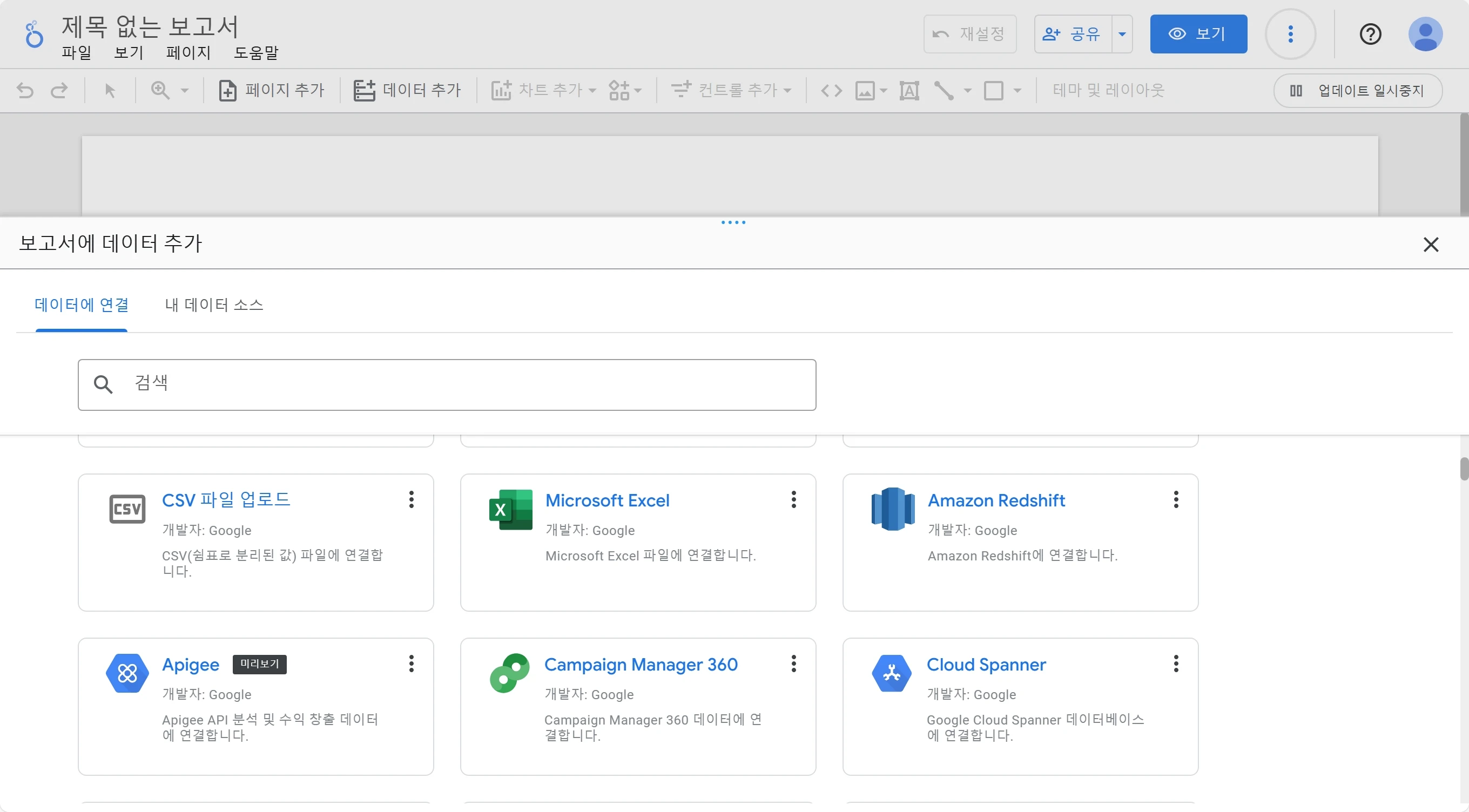Click 공유 button
This screenshot has height=812, width=1469.
pos(1073,33)
